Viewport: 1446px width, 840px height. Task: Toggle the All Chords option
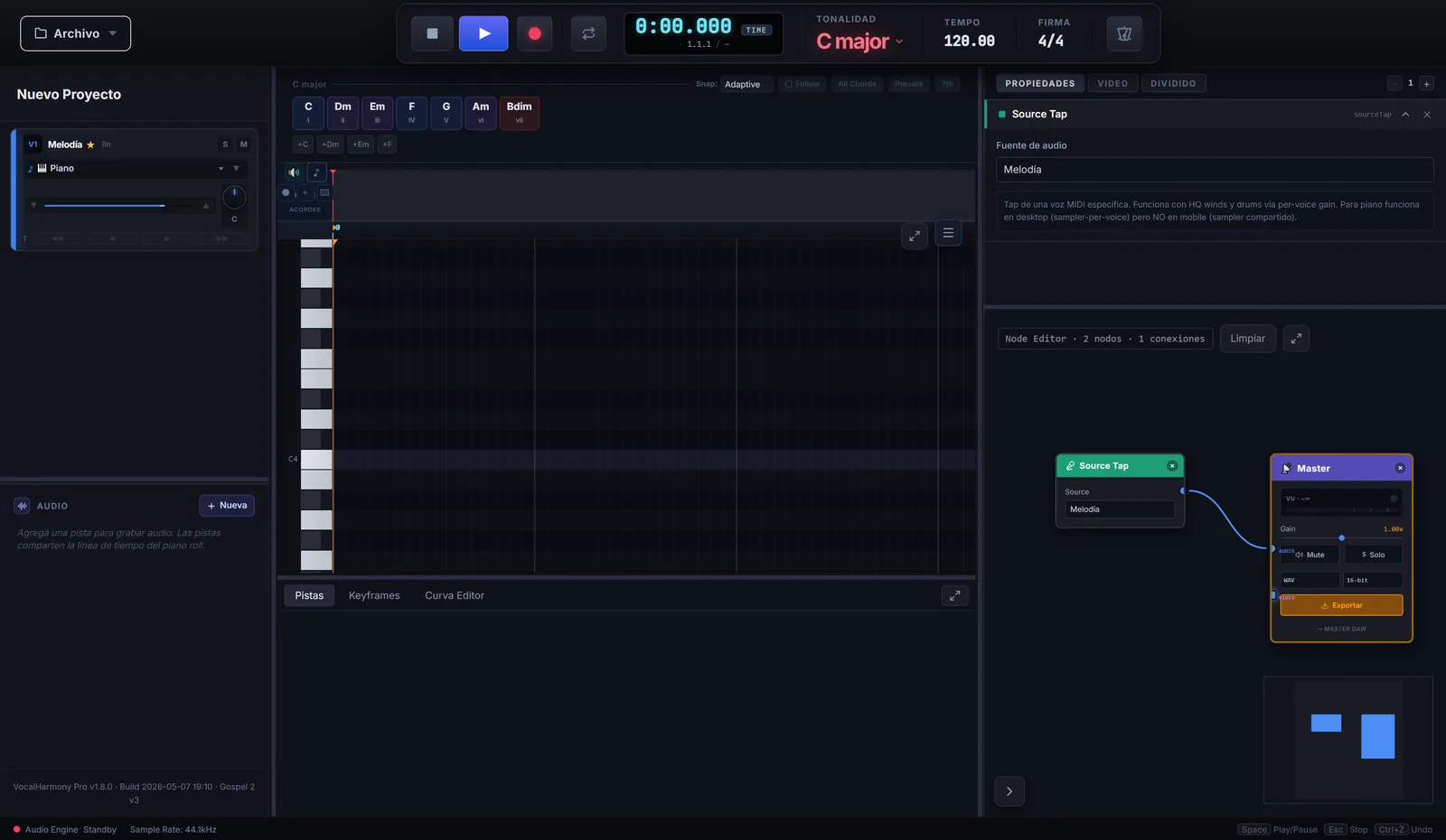pyautogui.click(x=857, y=84)
